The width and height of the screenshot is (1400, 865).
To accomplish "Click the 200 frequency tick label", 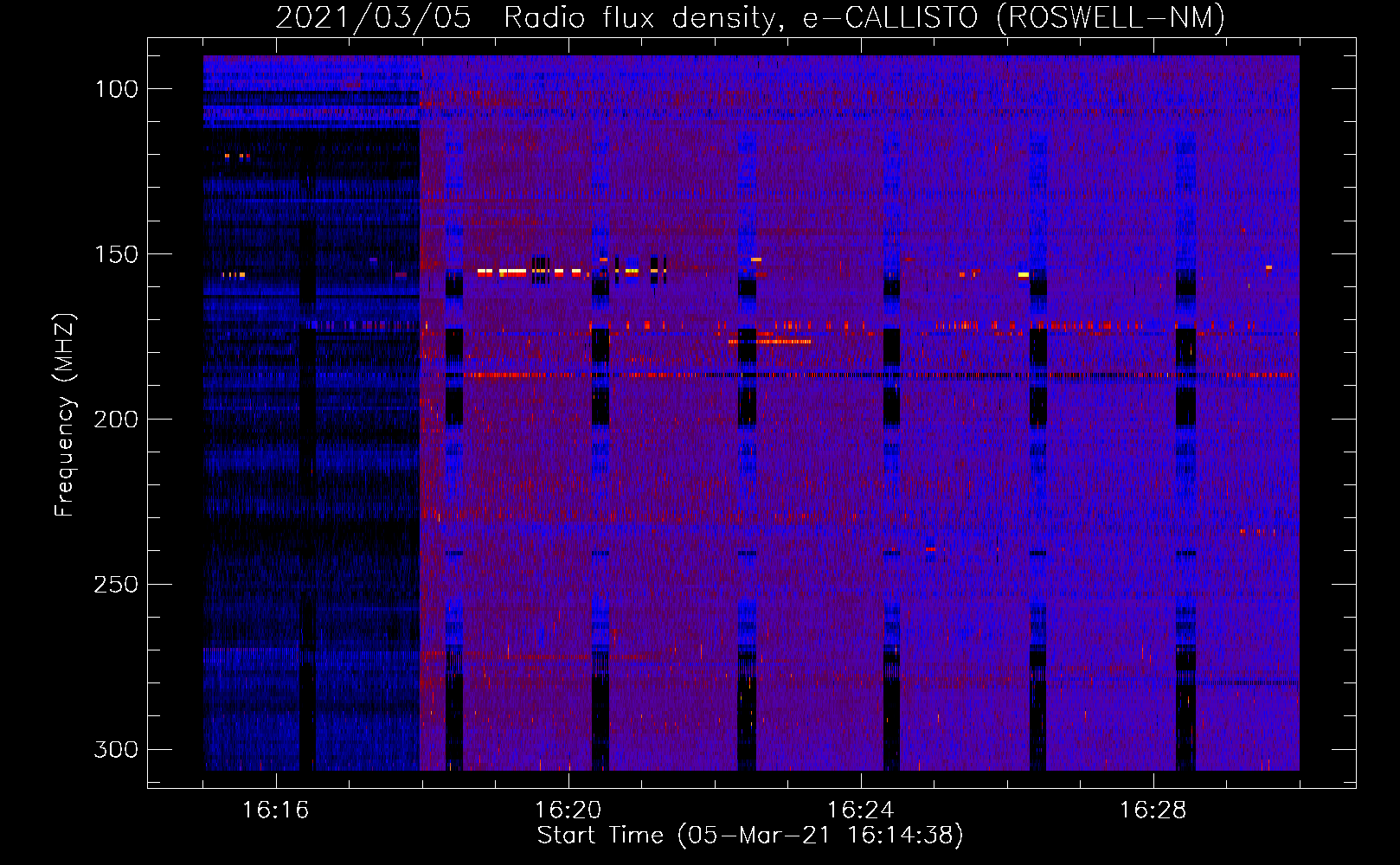I will click(116, 420).
